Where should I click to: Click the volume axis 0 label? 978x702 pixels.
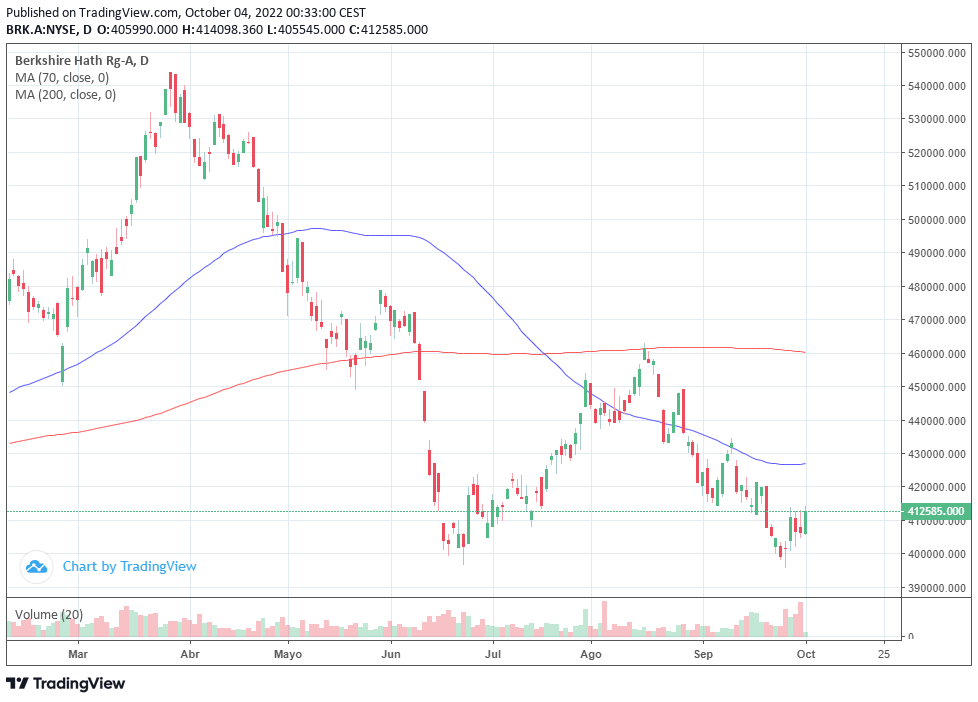coord(911,636)
